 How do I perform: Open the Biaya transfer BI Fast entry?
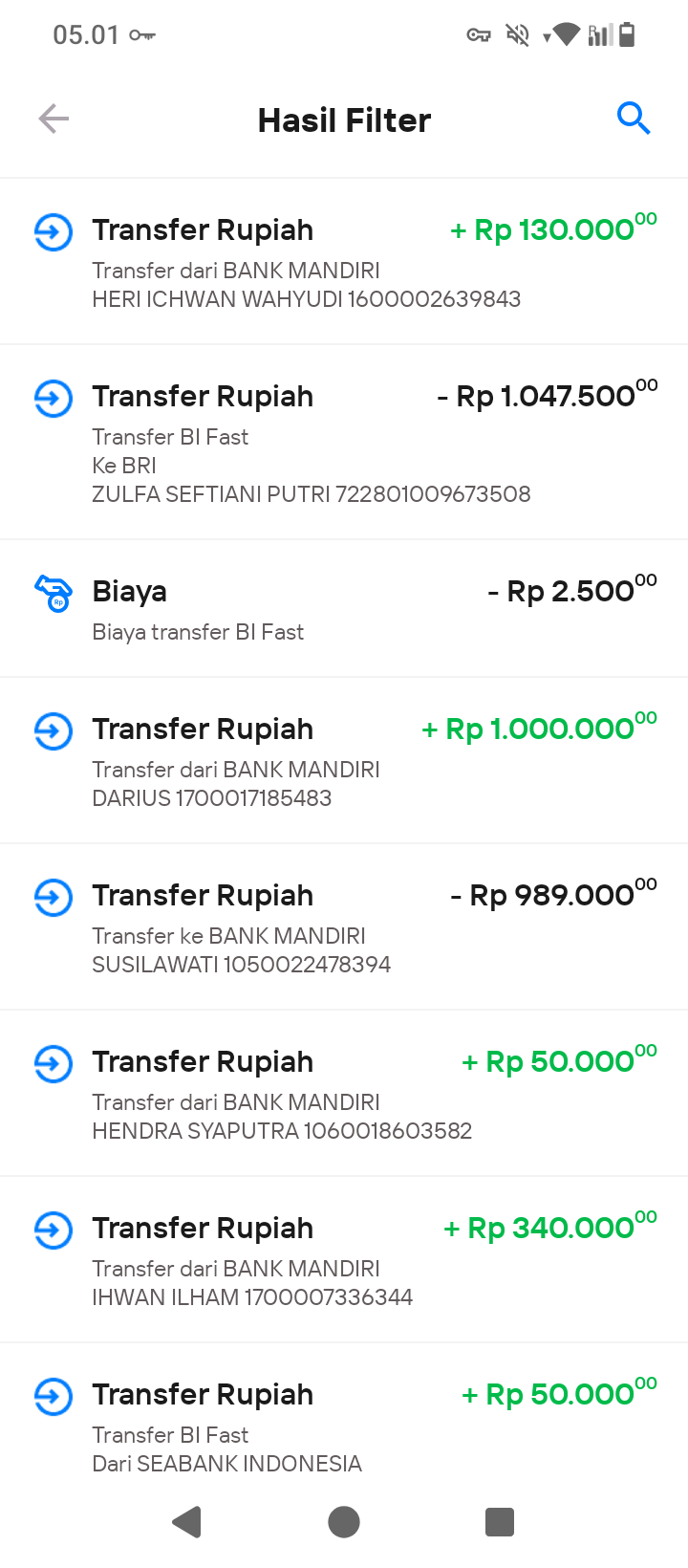pyautogui.click(x=344, y=608)
